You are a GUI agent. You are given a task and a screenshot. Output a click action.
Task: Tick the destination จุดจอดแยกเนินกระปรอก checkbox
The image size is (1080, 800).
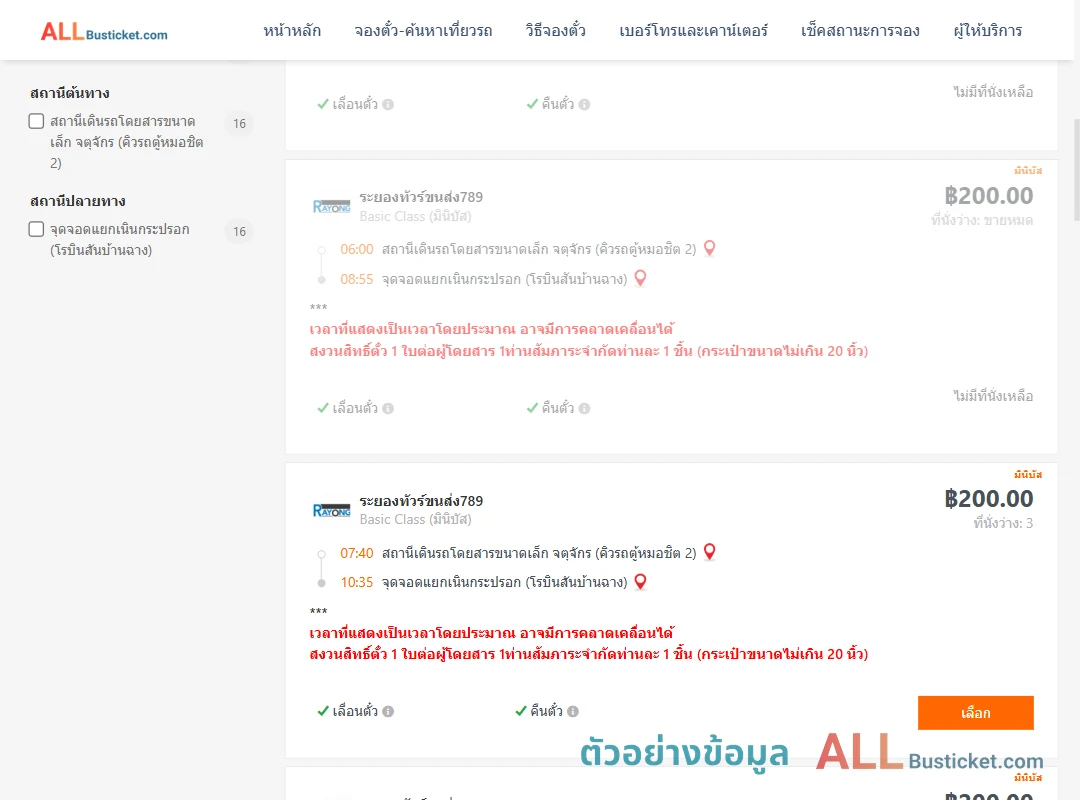click(x=37, y=229)
